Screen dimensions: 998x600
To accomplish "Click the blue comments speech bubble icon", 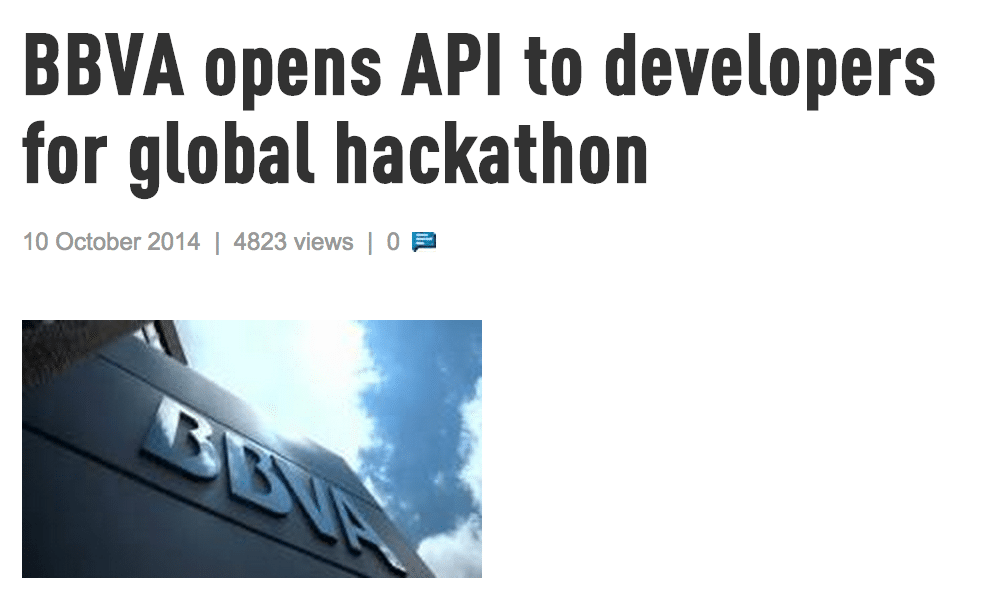I will (x=424, y=242).
